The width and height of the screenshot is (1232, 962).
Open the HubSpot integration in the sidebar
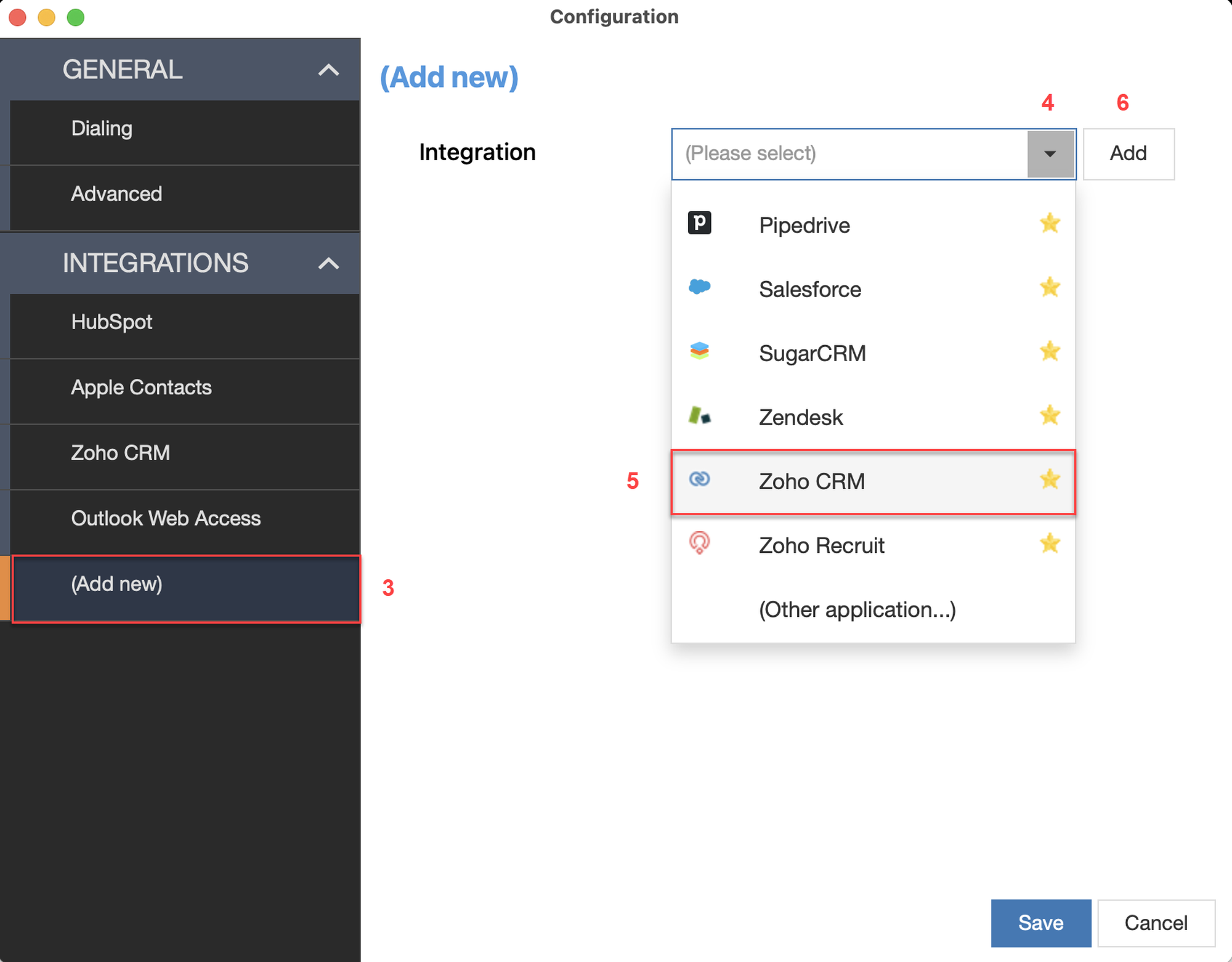111,322
